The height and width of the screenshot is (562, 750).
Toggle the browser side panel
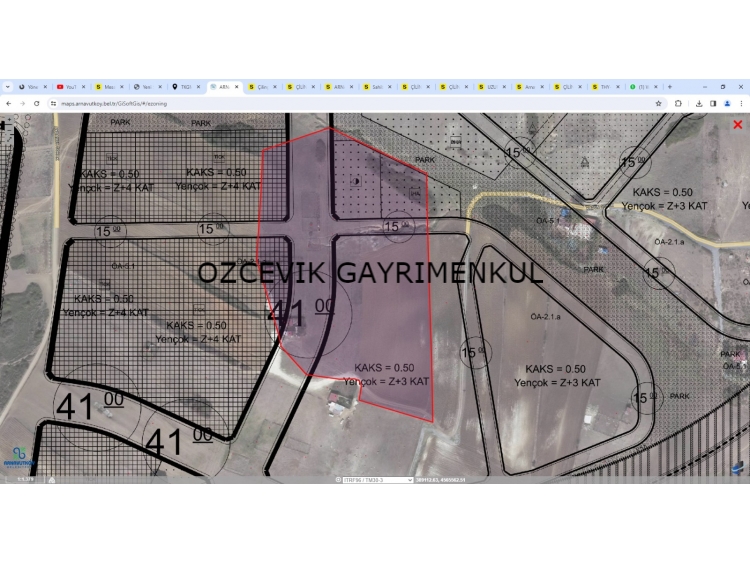713,103
